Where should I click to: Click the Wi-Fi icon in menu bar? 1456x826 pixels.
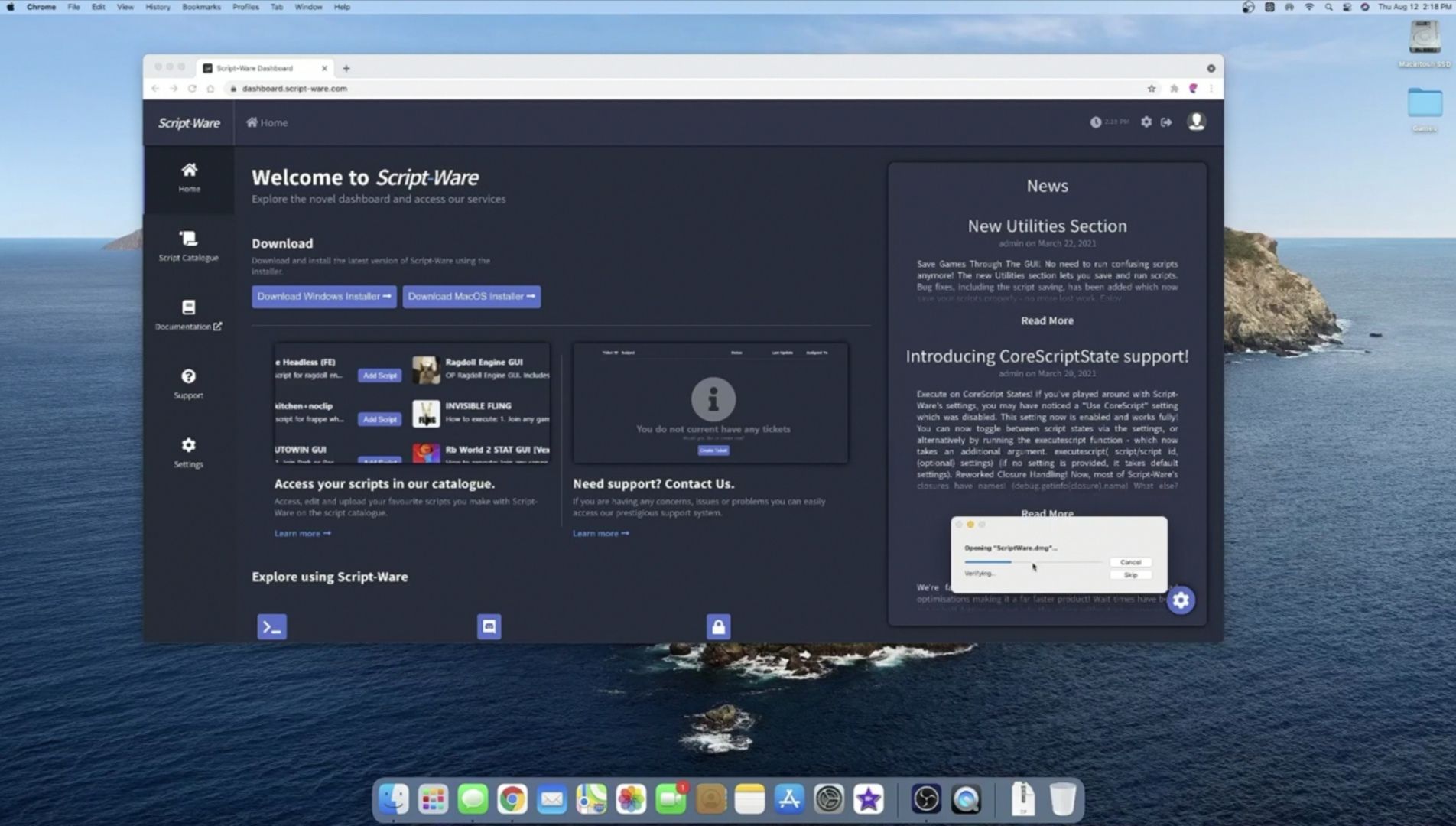tap(1308, 7)
